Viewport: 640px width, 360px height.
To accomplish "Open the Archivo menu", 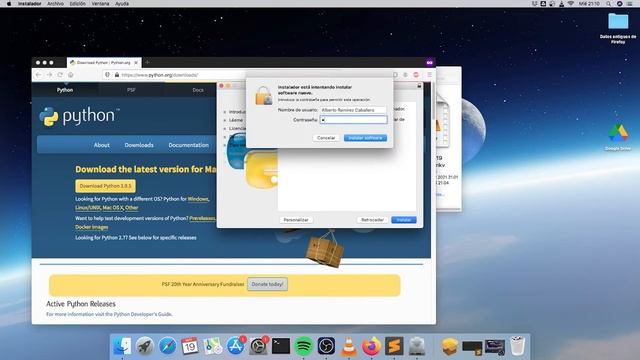I will click(x=55, y=4).
